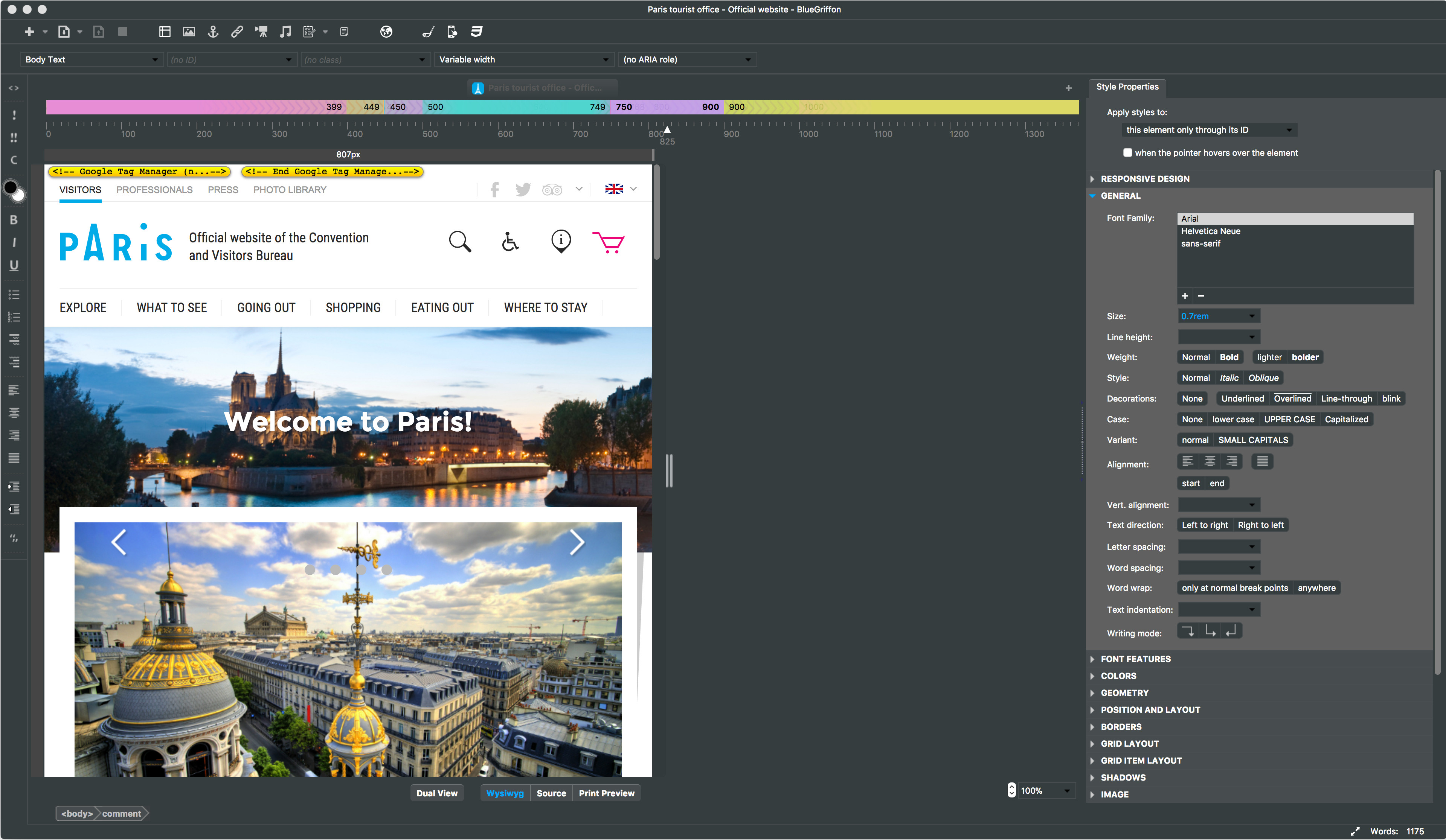This screenshot has width=1446, height=840.
Task: Set weight to Bold toggle
Action: 1228,357
